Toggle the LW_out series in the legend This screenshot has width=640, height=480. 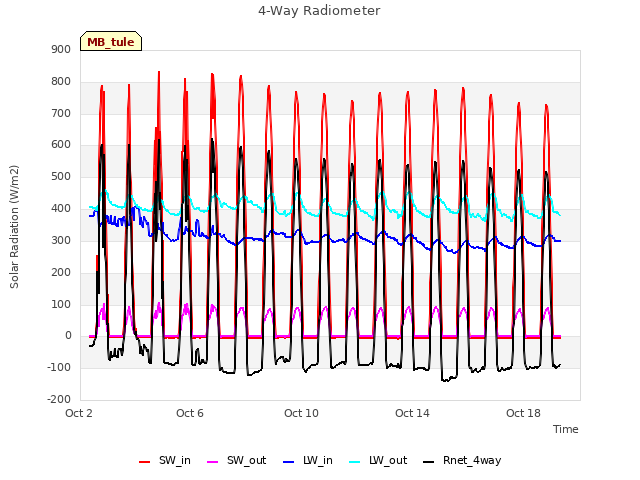tap(378, 461)
